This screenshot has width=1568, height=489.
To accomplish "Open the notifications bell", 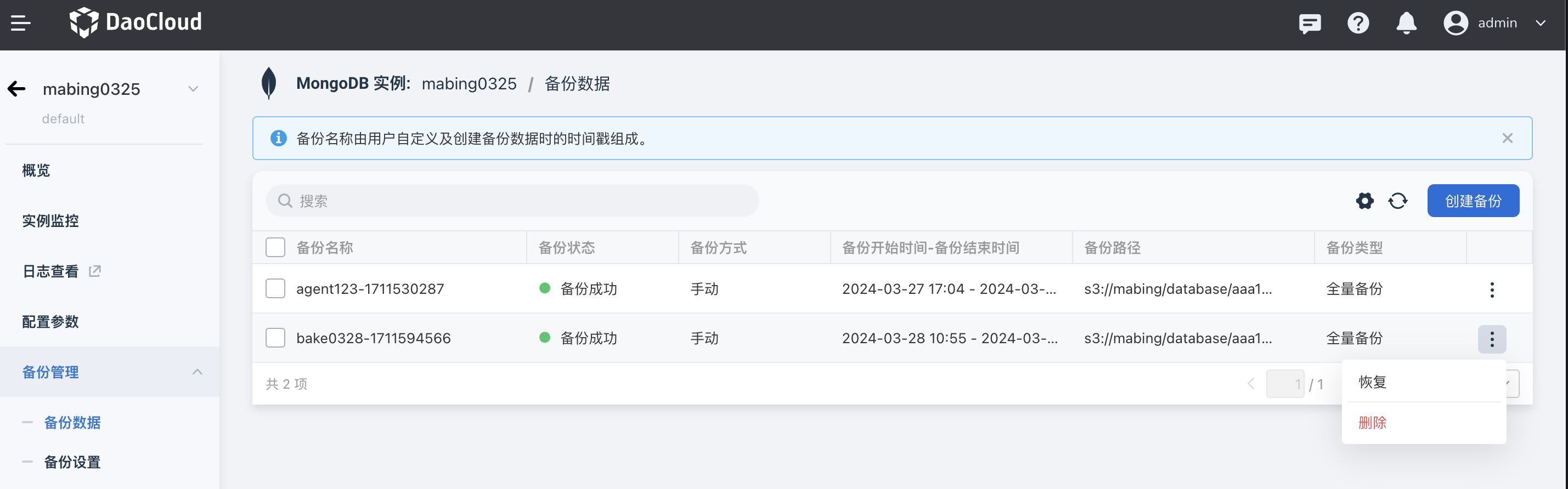I will (1406, 23).
